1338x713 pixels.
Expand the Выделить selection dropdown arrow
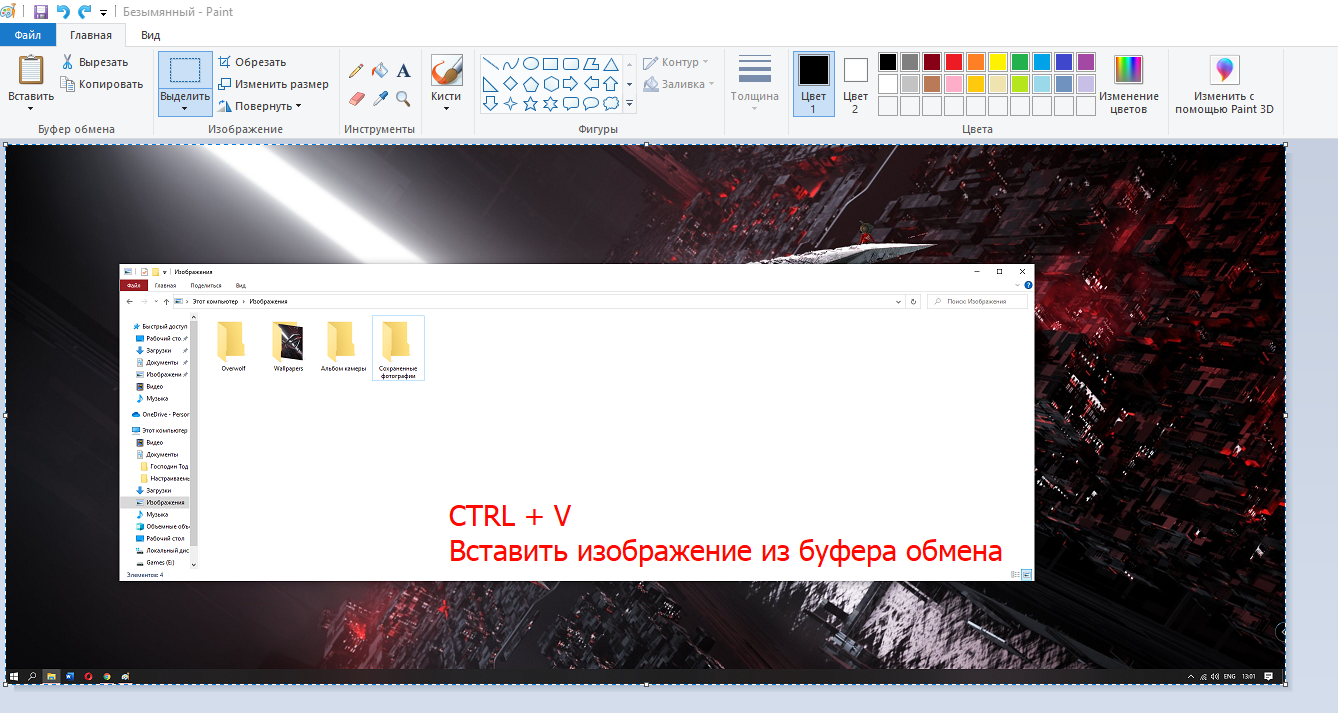[x=185, y=109]
